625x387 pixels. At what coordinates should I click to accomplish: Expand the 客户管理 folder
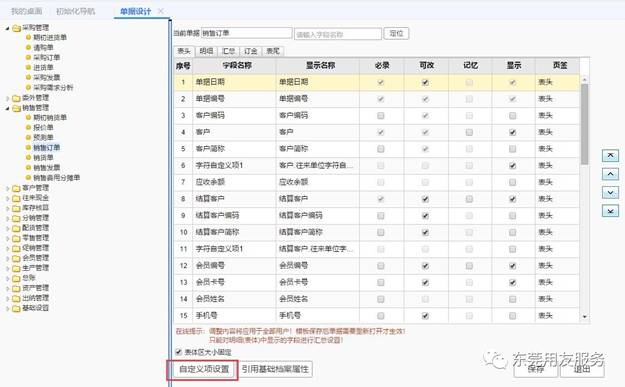click(7, 188)
